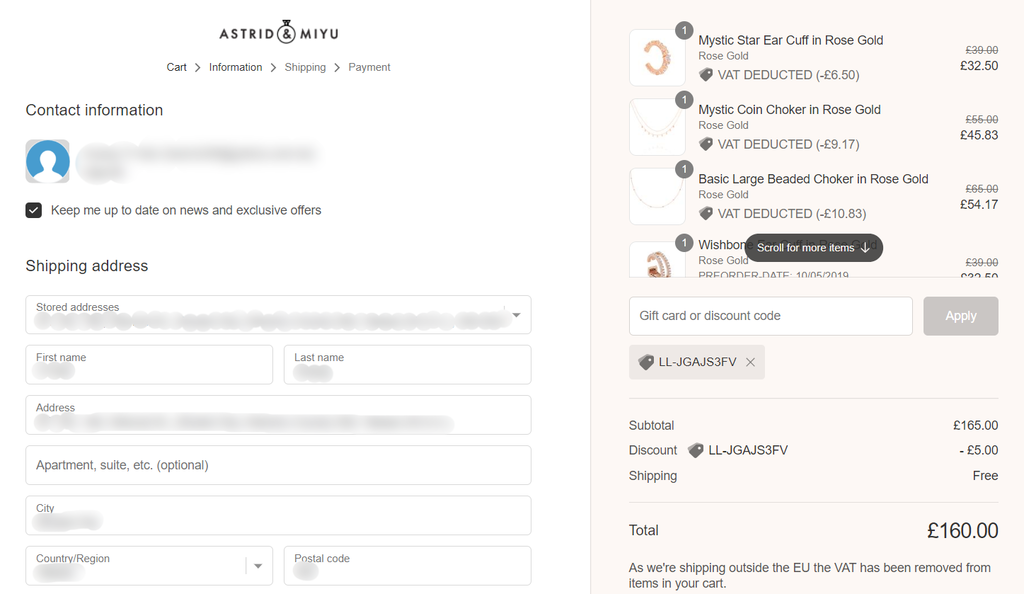Click Basic Large Beaded Choker in Rose Gold title
Image resolution: width=1024 pixels, height=594 pixels.
pos(813,179)
